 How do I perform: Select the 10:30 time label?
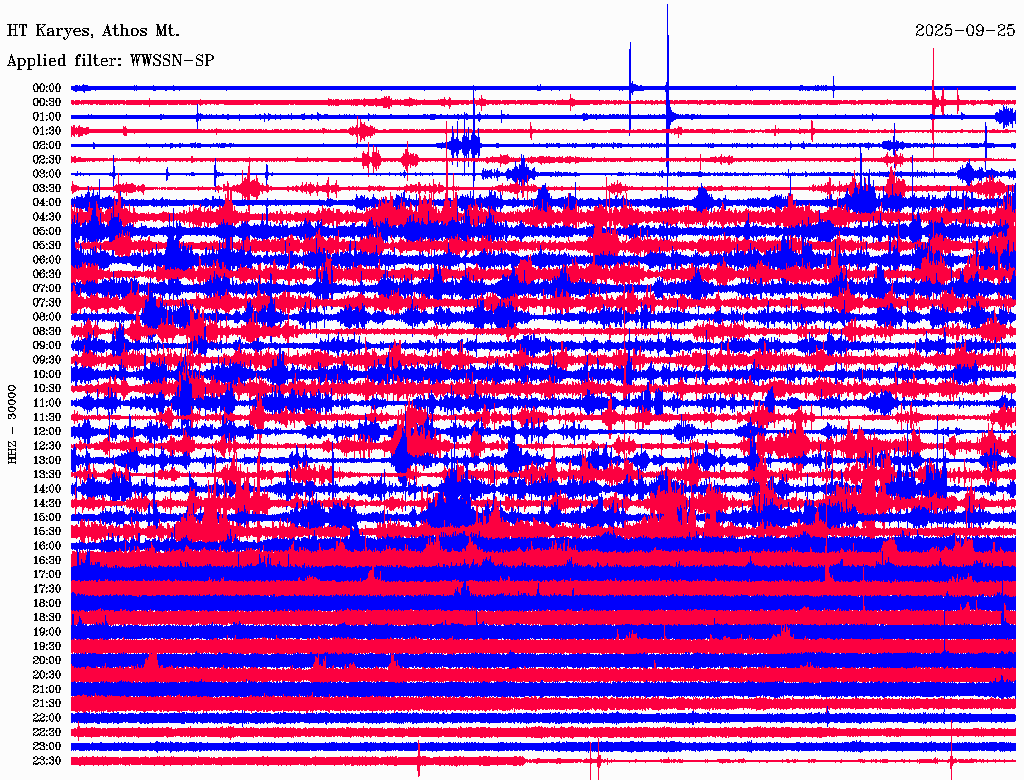(46, 389)
